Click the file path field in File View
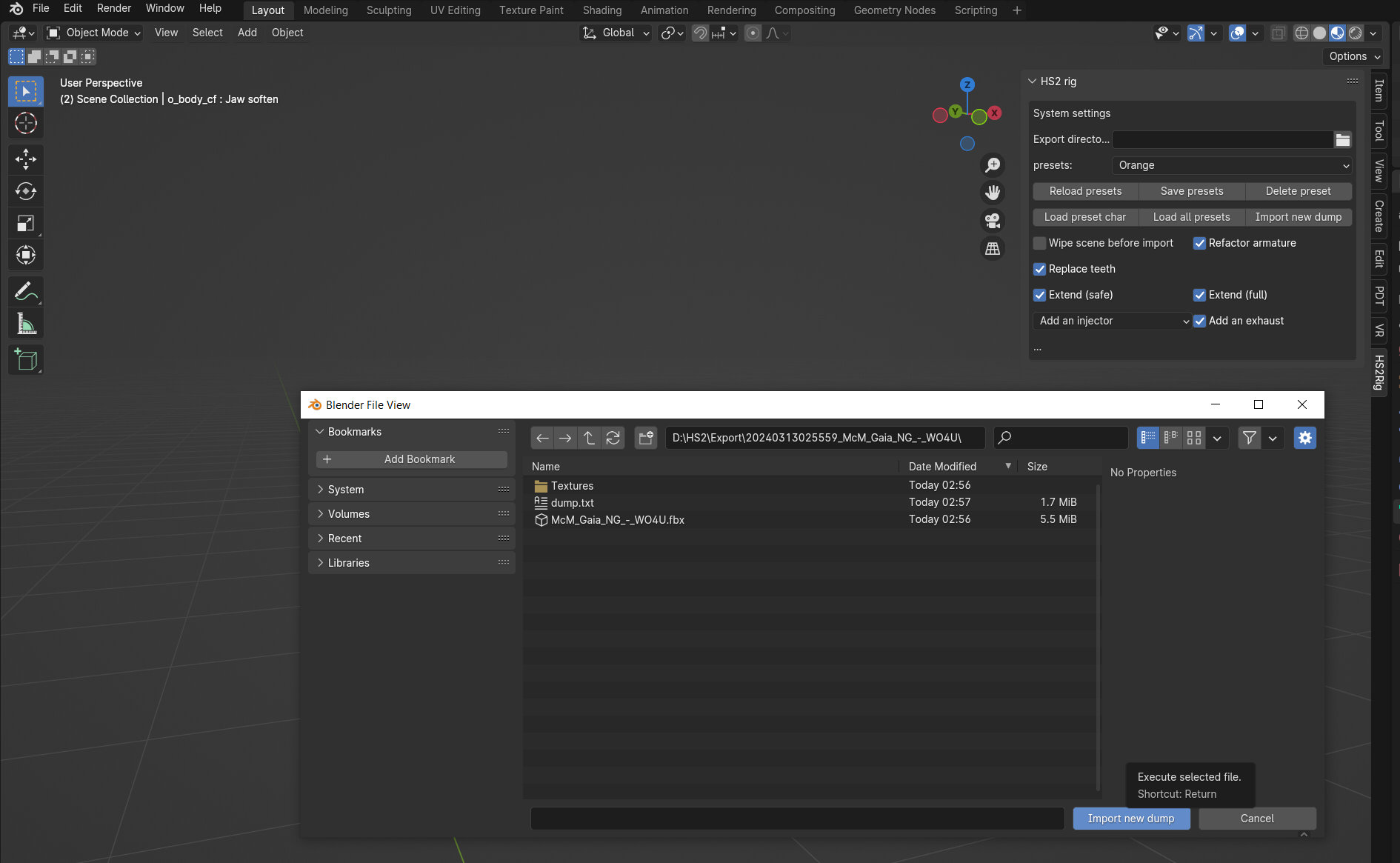 [824, 438]
